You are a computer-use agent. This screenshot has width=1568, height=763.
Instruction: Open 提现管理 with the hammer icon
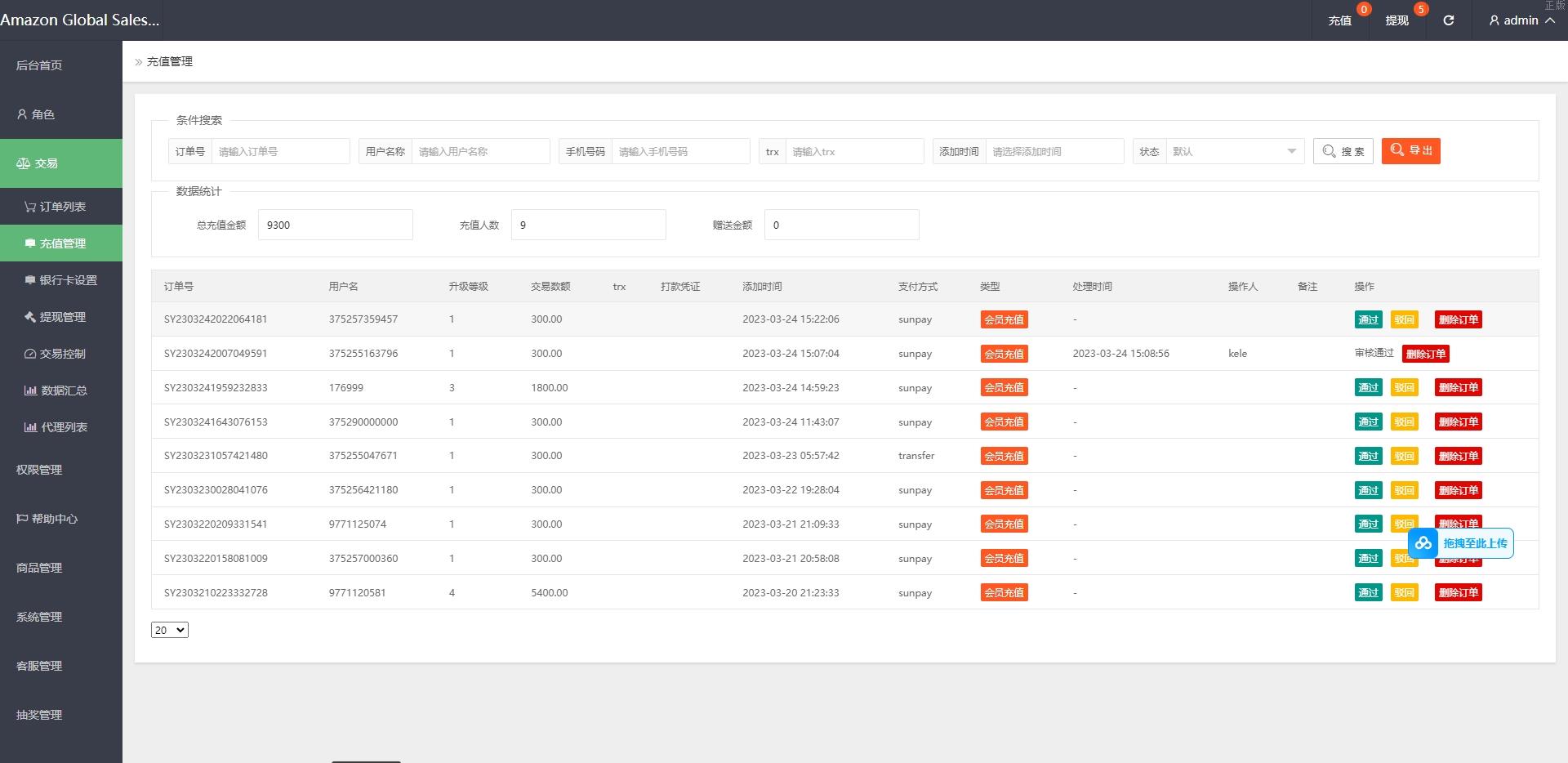56,317
